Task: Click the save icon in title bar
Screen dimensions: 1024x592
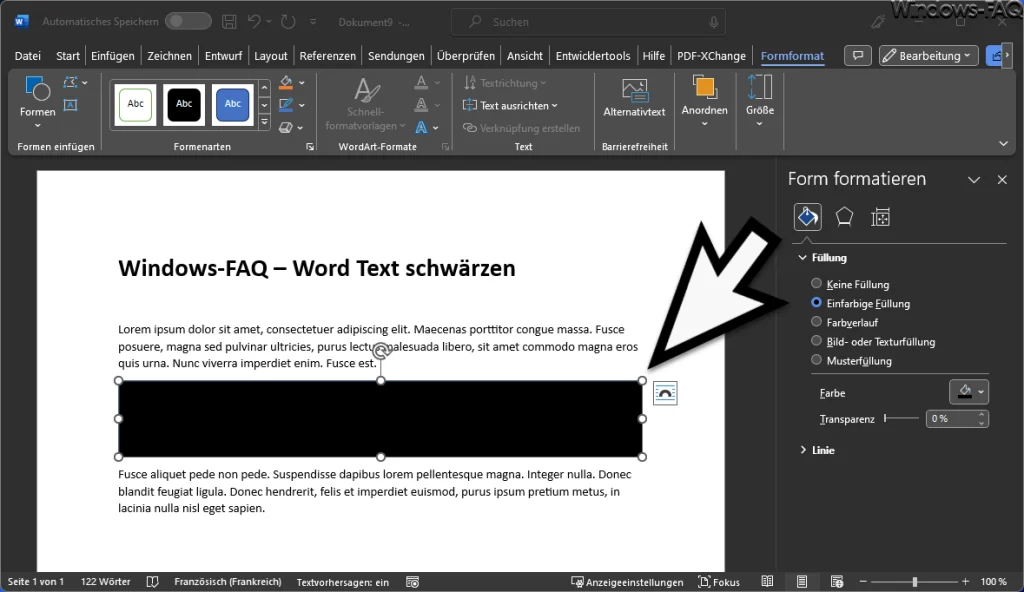Action: (229, 22)
